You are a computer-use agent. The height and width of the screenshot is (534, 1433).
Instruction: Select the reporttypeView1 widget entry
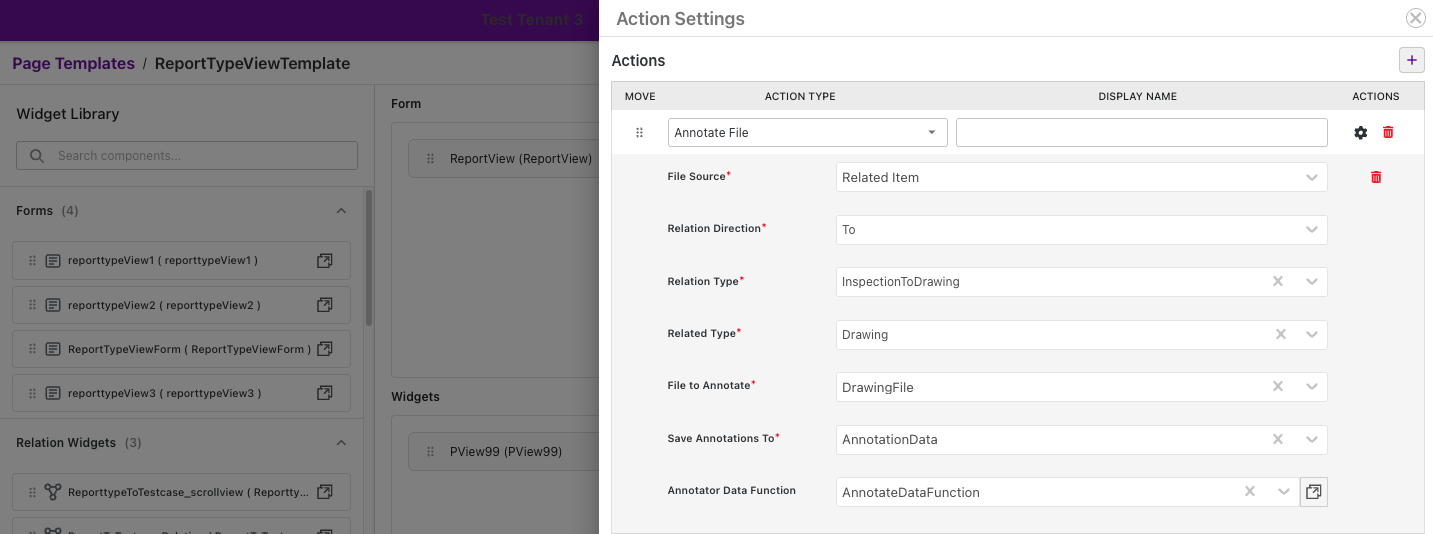[x=182, y=260]
